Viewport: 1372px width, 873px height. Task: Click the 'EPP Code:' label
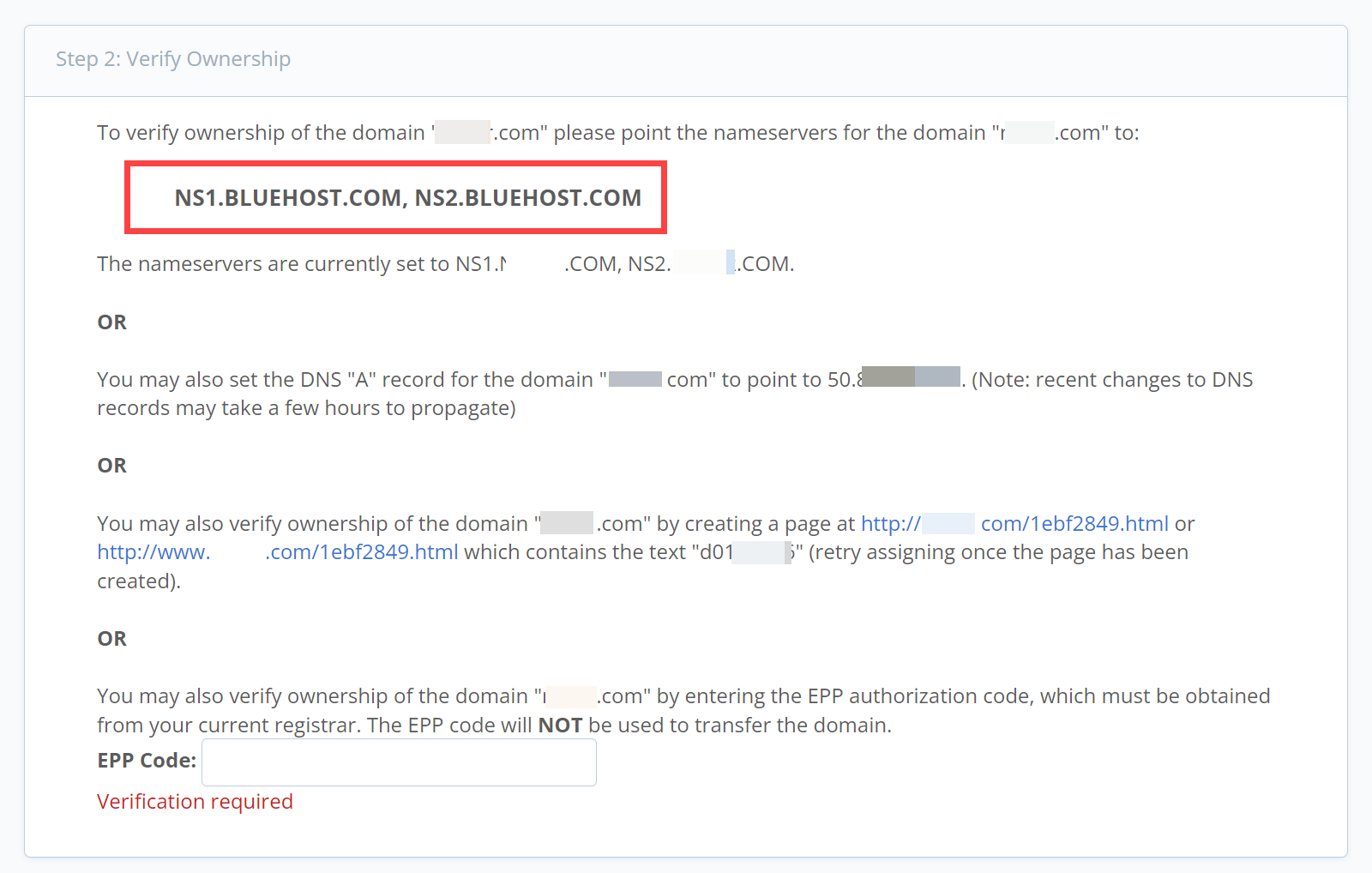[147, 761]
